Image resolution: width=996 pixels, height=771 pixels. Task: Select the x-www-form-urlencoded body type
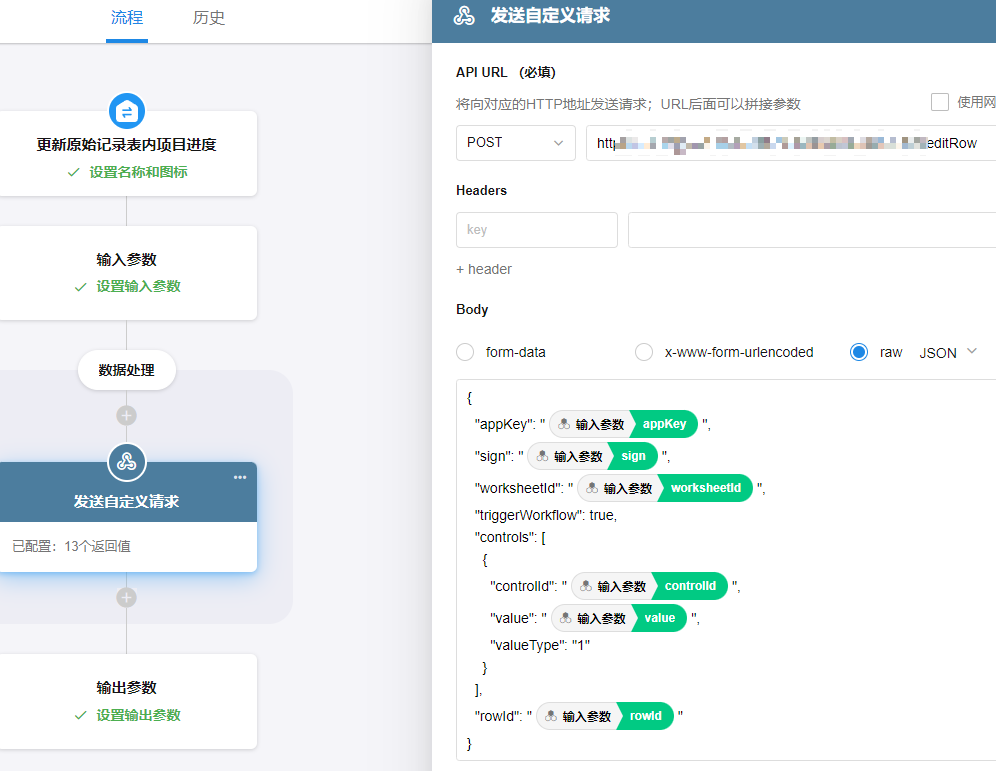[644, 352]
